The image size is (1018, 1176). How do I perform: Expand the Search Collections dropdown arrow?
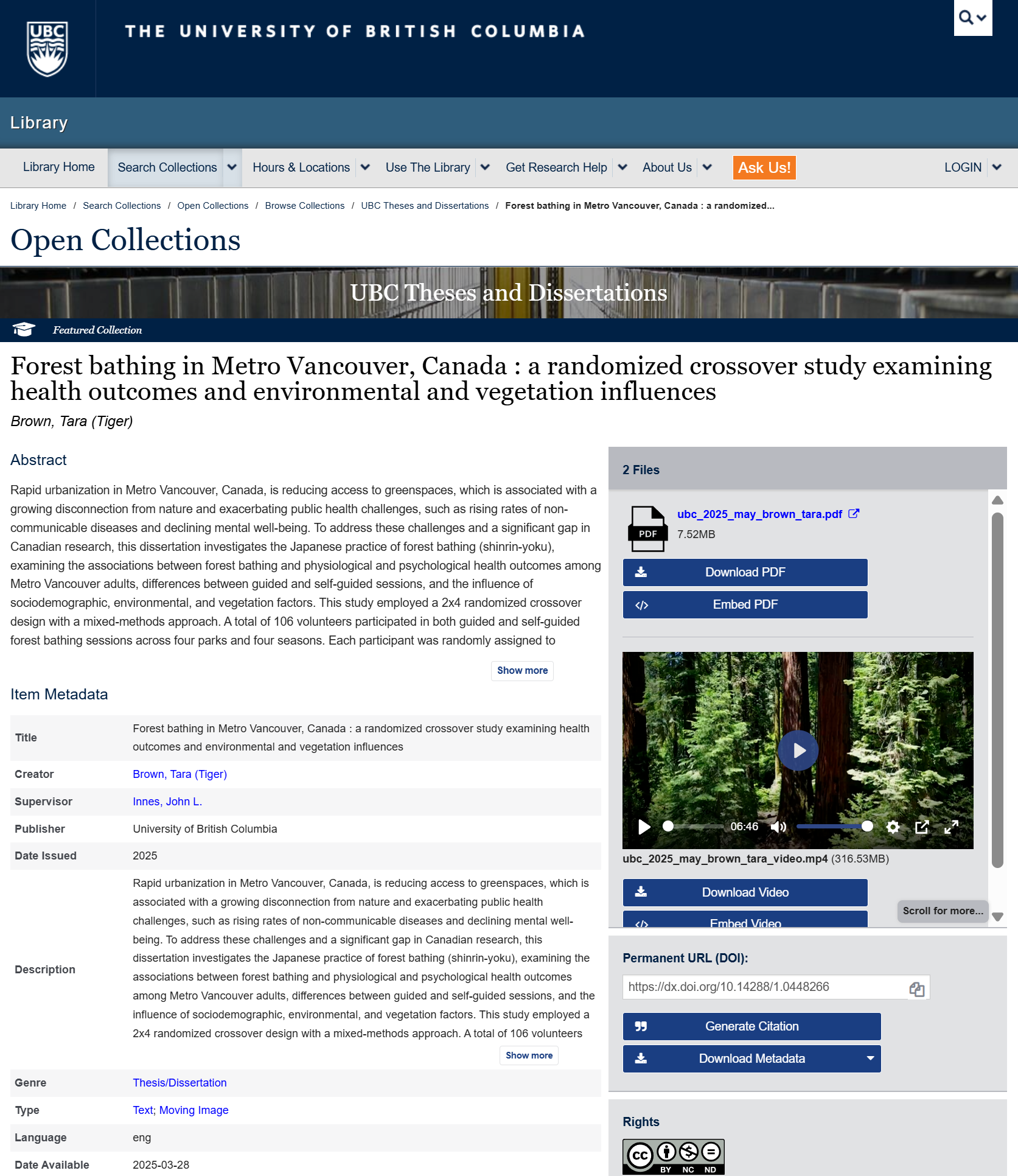tap(232, 167)
